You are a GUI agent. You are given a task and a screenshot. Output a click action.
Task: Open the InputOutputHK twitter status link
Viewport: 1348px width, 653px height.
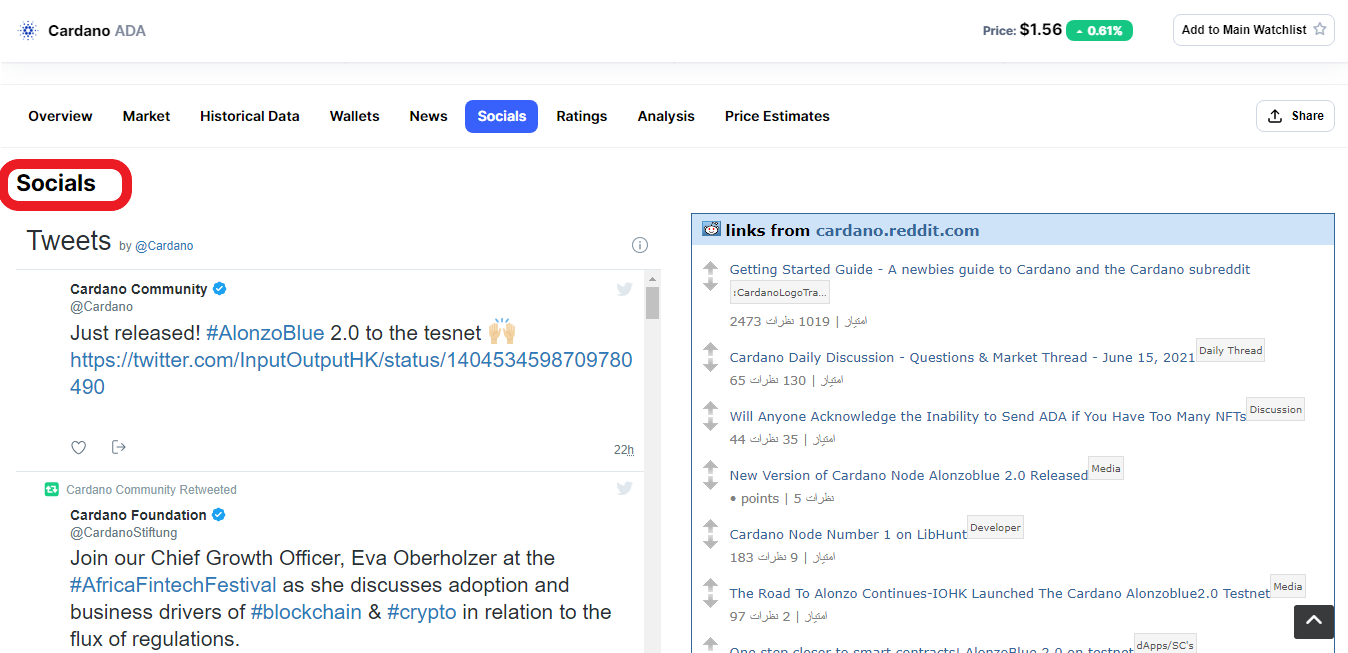351,373
